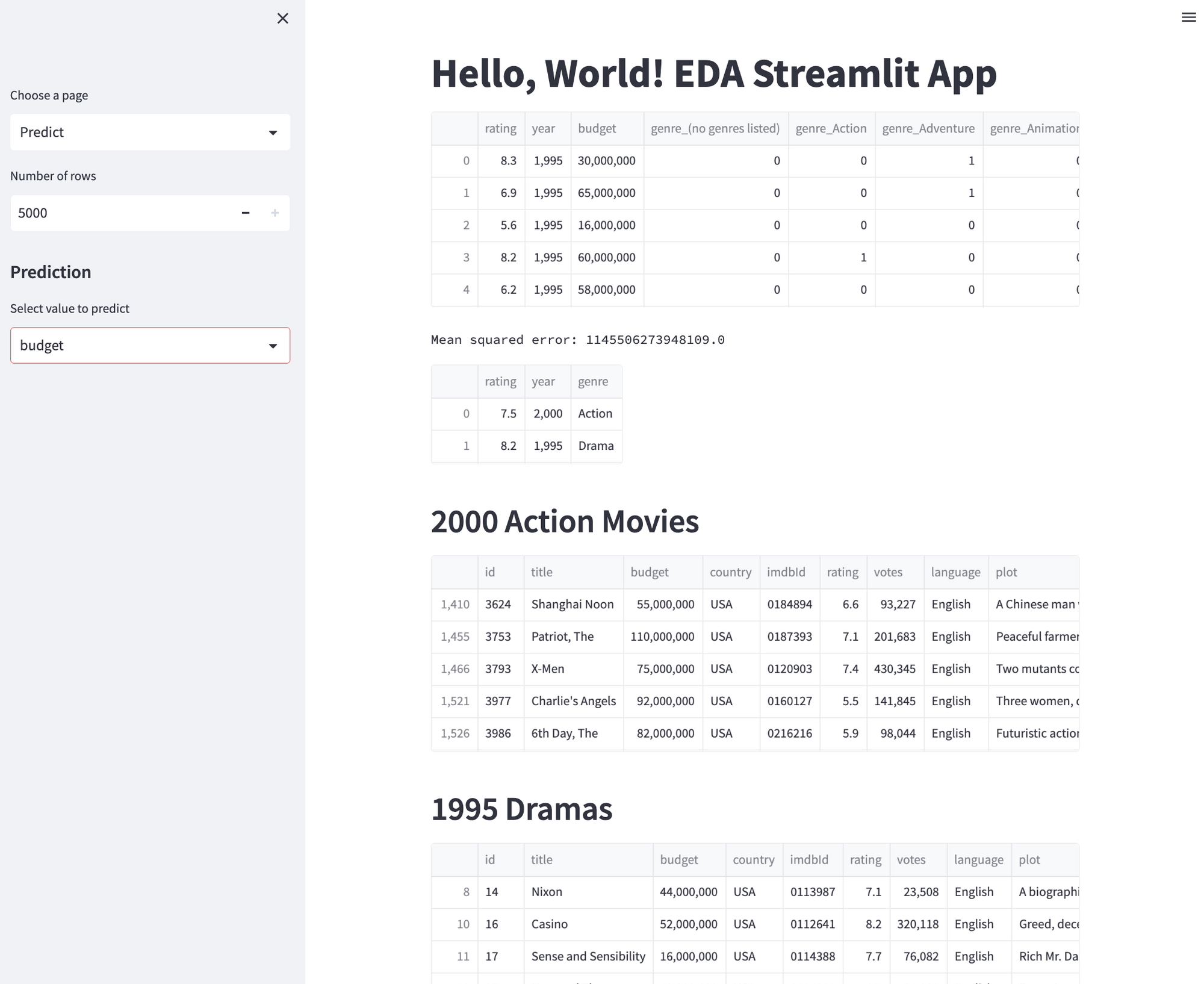This screenshot has width=1204, height=984.
Task: Select the Casino title cell
Action: [549, 924]
